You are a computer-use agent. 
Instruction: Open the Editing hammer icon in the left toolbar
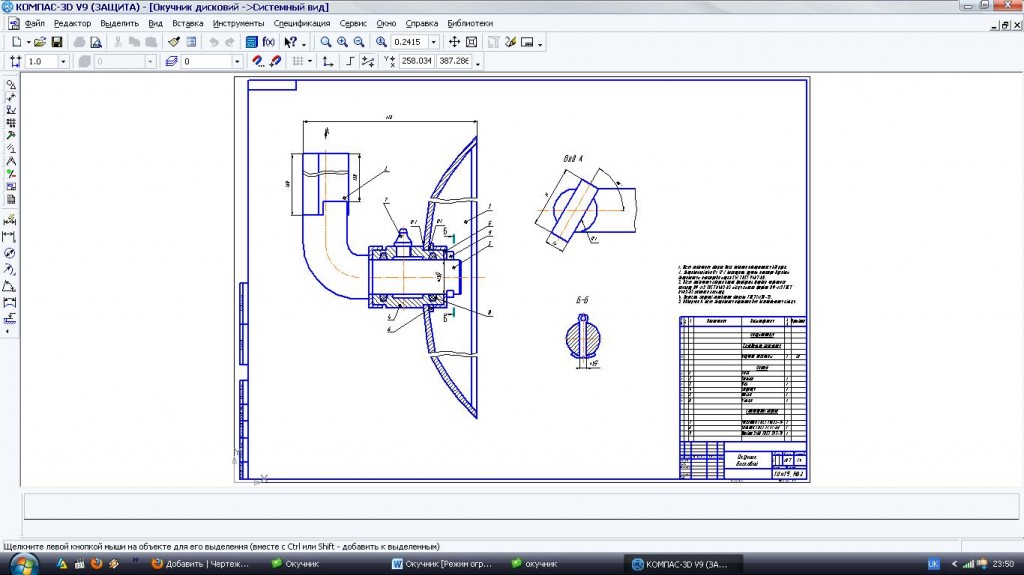[10, 135]
